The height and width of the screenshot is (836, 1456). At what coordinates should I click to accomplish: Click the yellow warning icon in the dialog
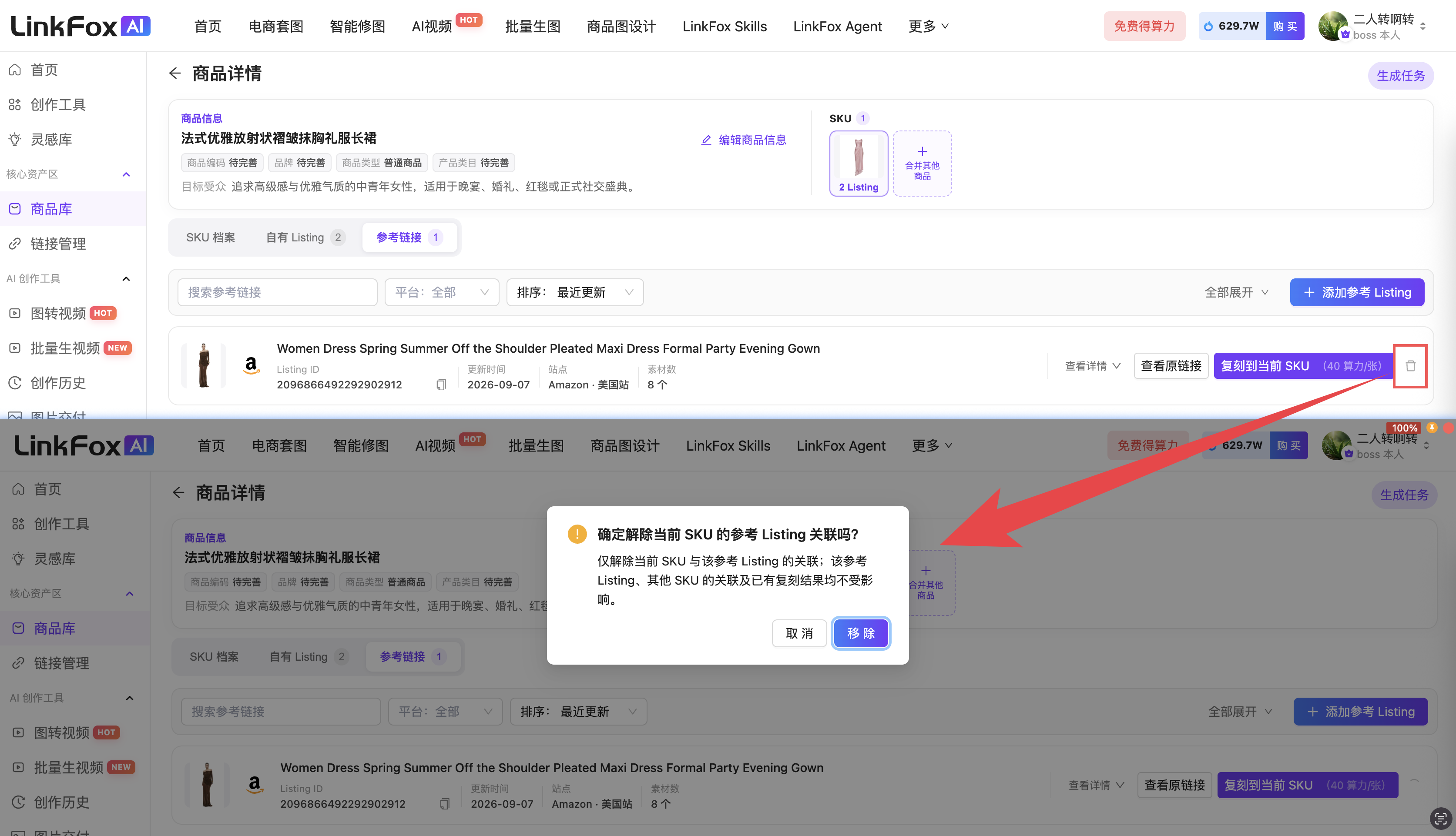(x=577, y=534)
